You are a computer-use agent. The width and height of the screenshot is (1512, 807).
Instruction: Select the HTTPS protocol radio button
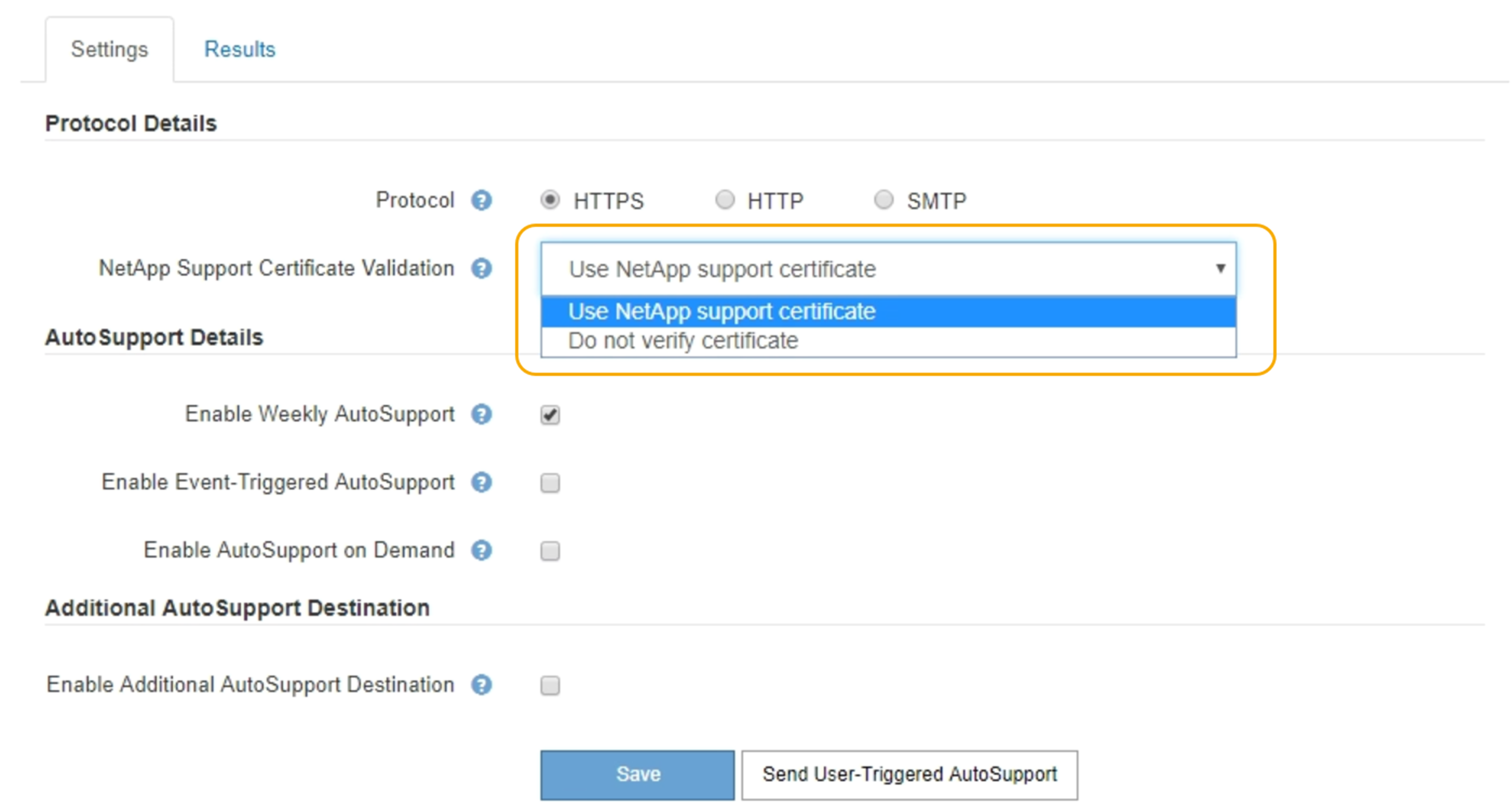[x=550, y=200]
